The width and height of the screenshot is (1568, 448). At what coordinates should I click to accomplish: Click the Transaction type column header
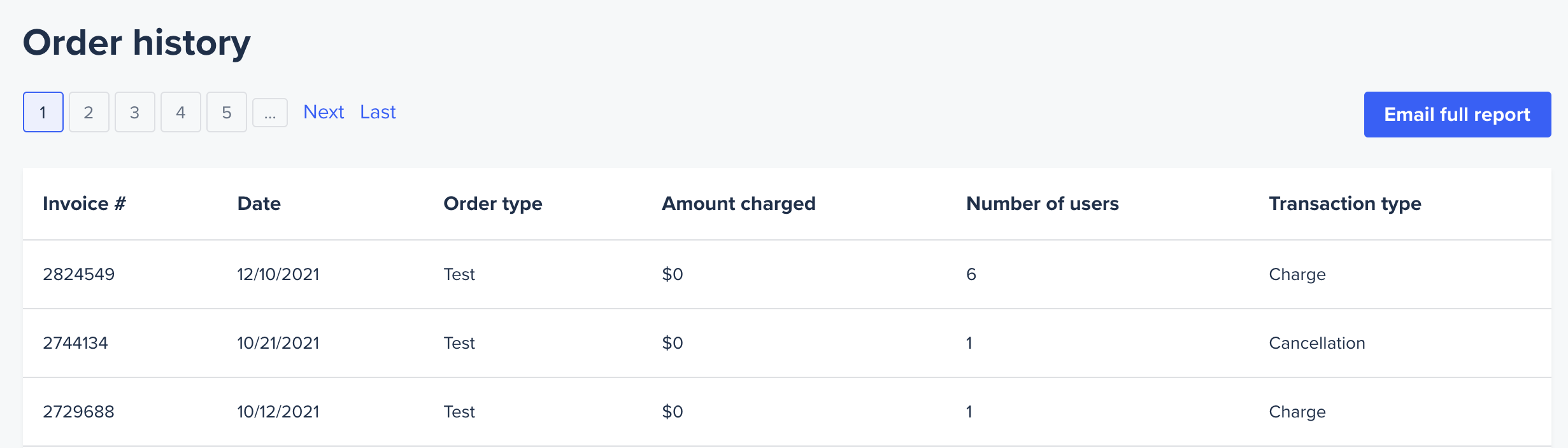[1344, 204]
